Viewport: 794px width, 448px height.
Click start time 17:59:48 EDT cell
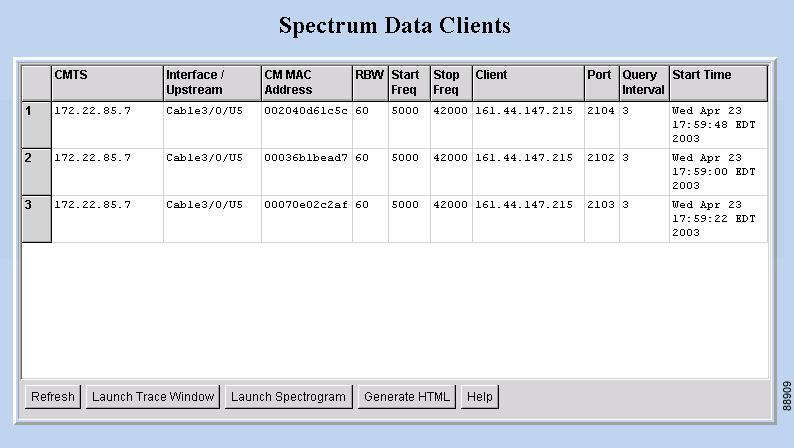[719, 125]
